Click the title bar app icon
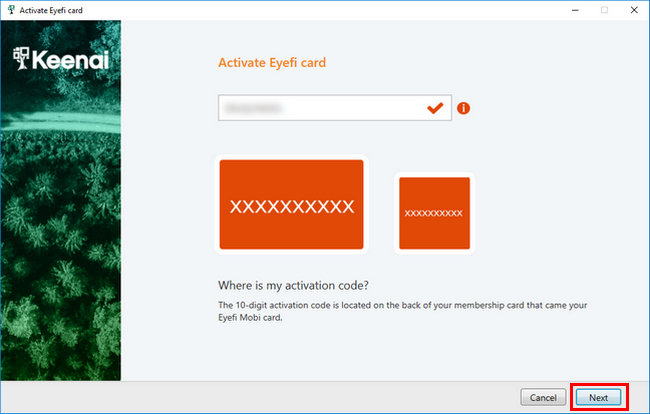The width and height of the screenshot is (650, 414). 11,10
